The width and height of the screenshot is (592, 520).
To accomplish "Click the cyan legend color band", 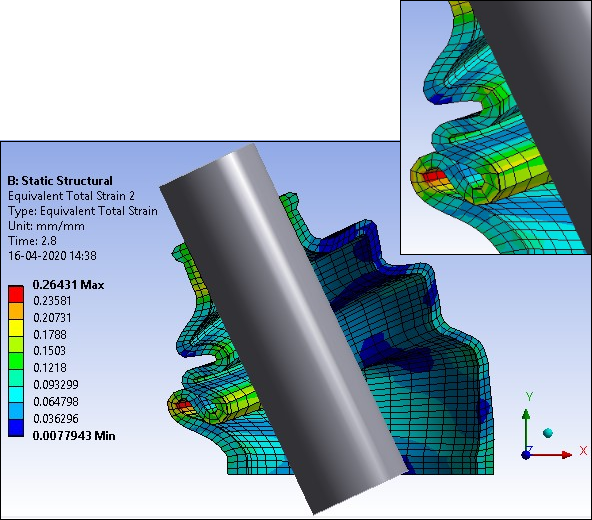I will coord(16,394).
